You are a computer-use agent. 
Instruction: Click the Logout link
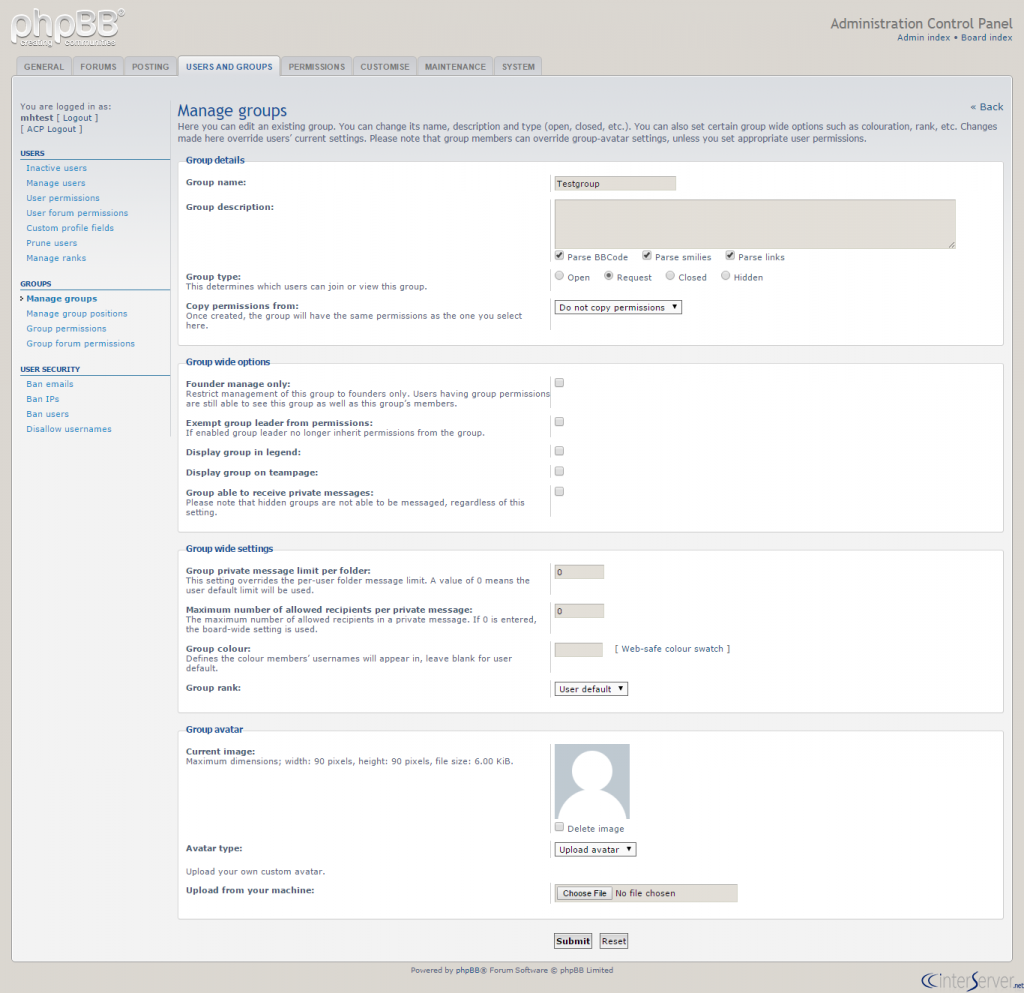click(x=78, y=118)
